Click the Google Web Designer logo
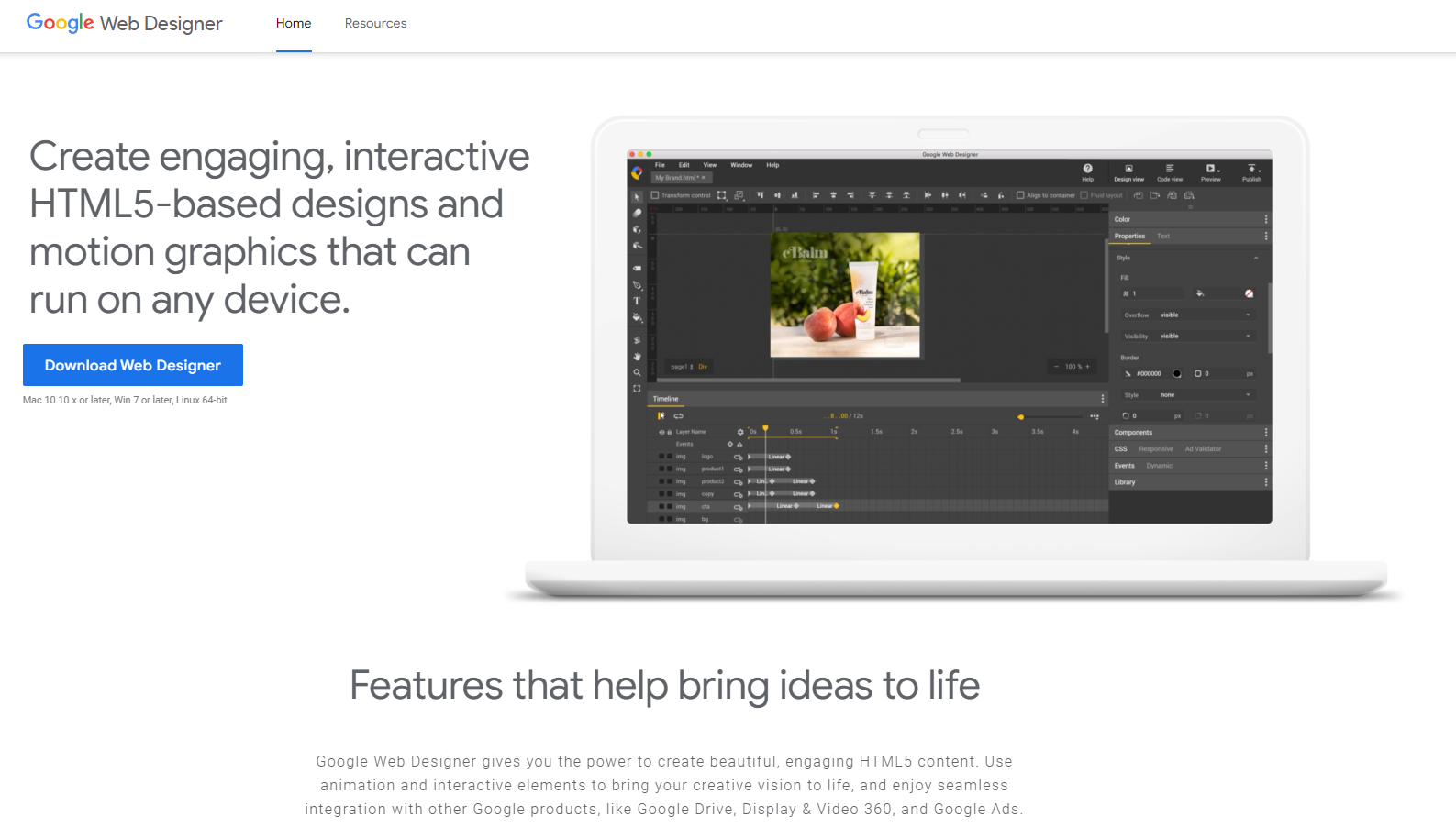Viewport: 1456px width, 839px height. pyautogui.click(x=124, y=23)
